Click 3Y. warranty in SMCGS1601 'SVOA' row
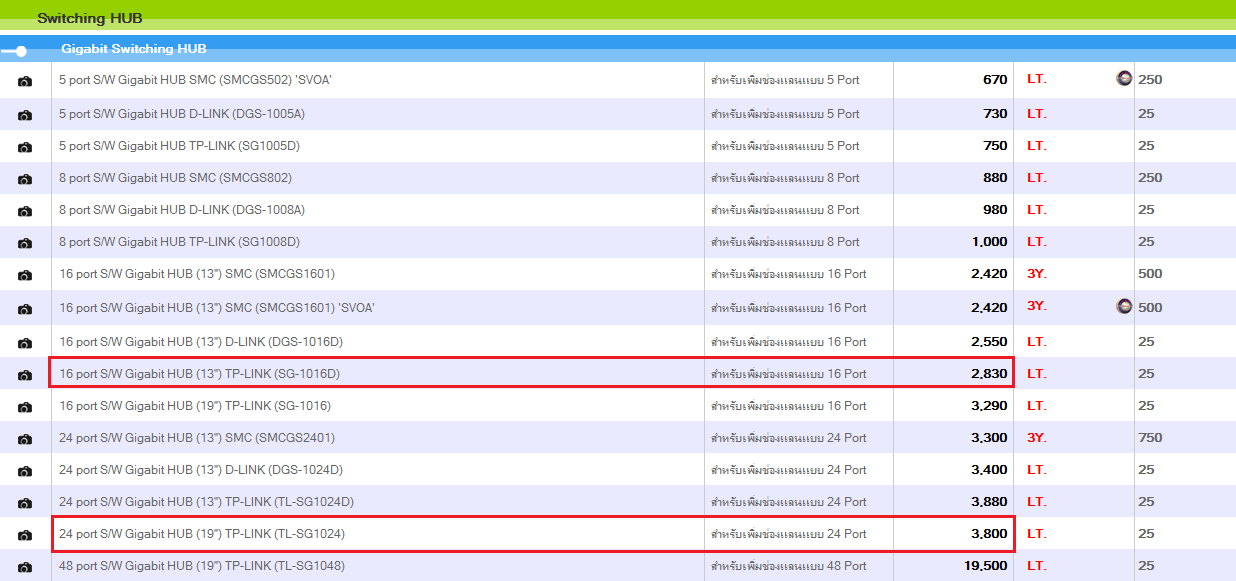The width and height of the screenshot is (1236, 581). (x=1037, y=306)
